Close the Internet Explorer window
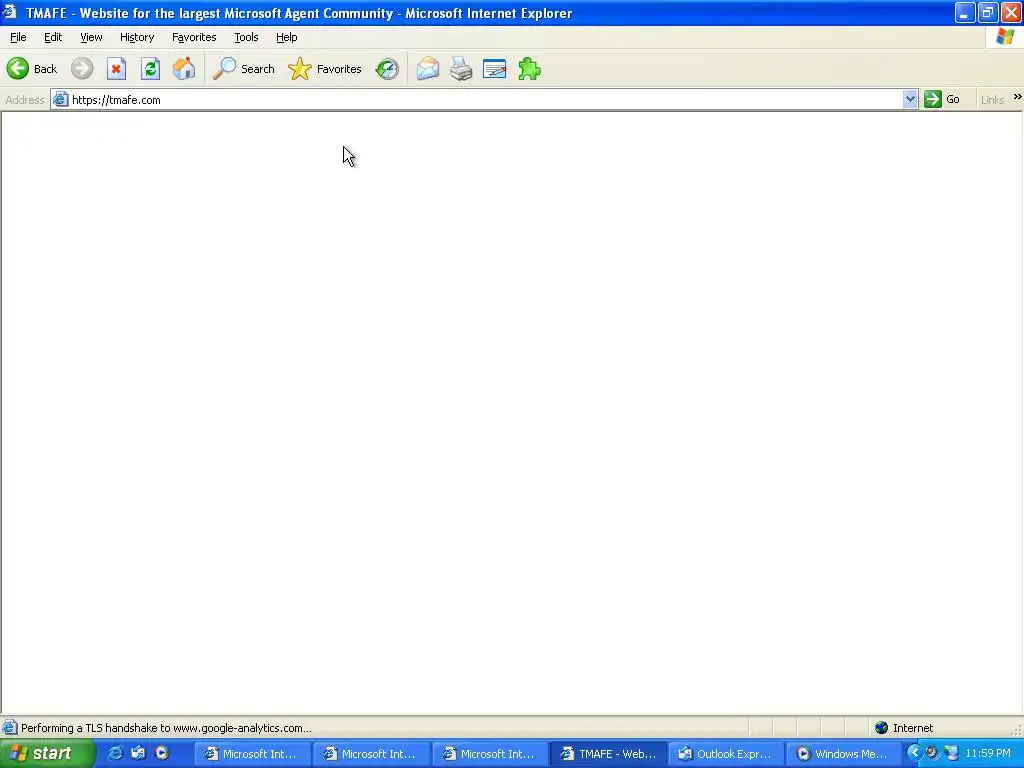1024x768 pixels. (x=1011, y=12)
